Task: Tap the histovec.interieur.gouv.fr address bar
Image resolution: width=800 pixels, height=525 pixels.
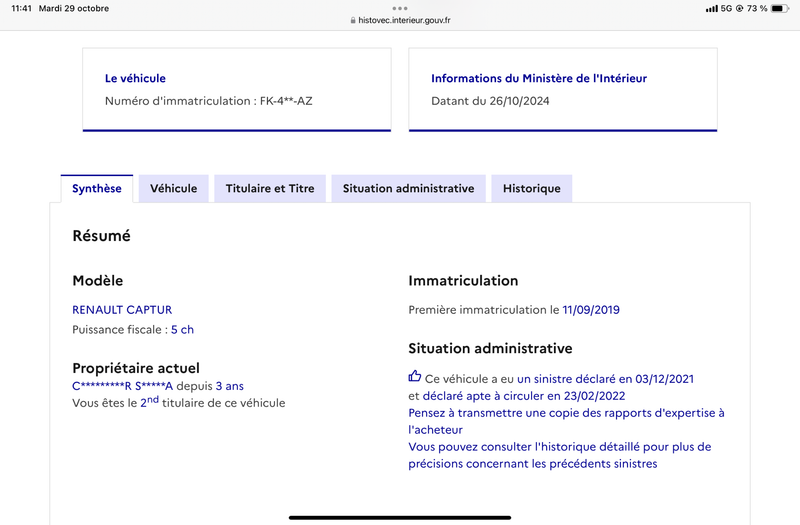Action: (400, 20)
